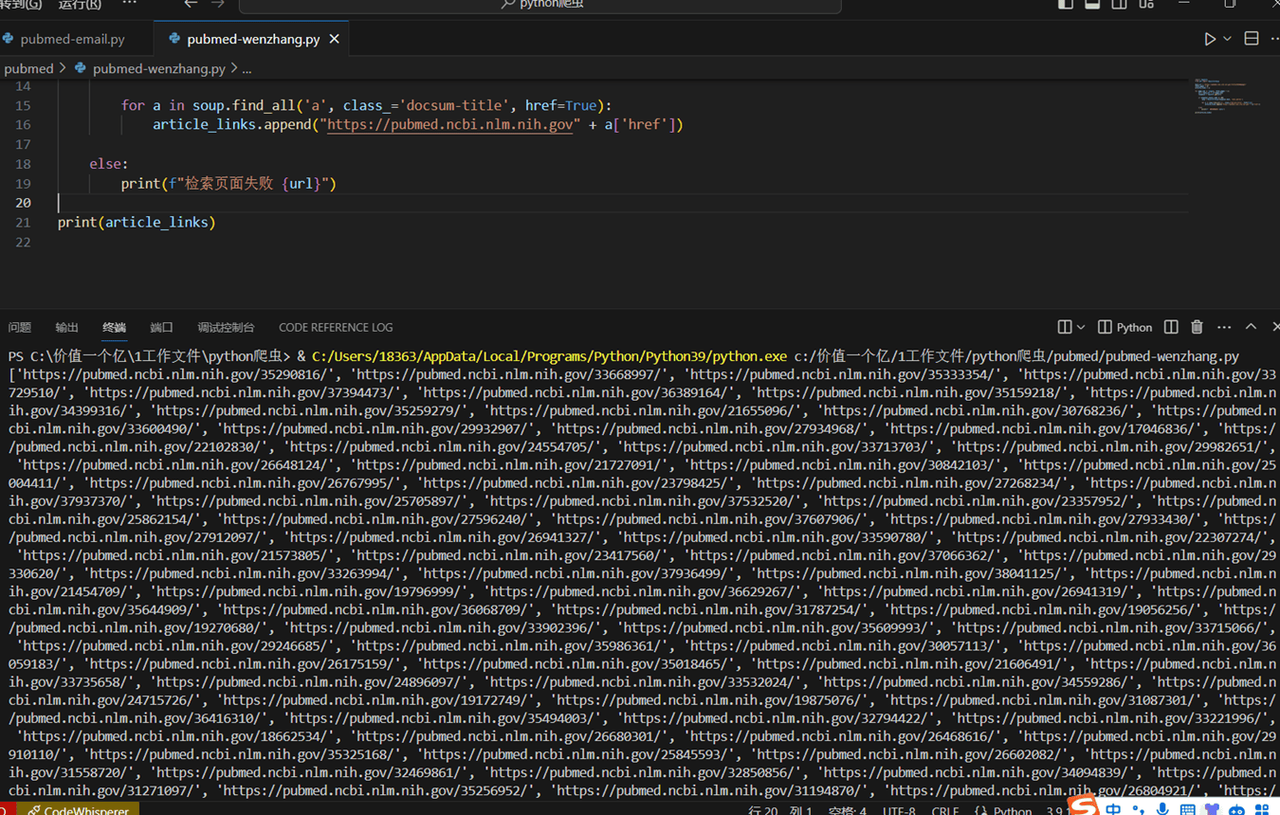Select the Python terminal instance label

[x=1125, y=327]
